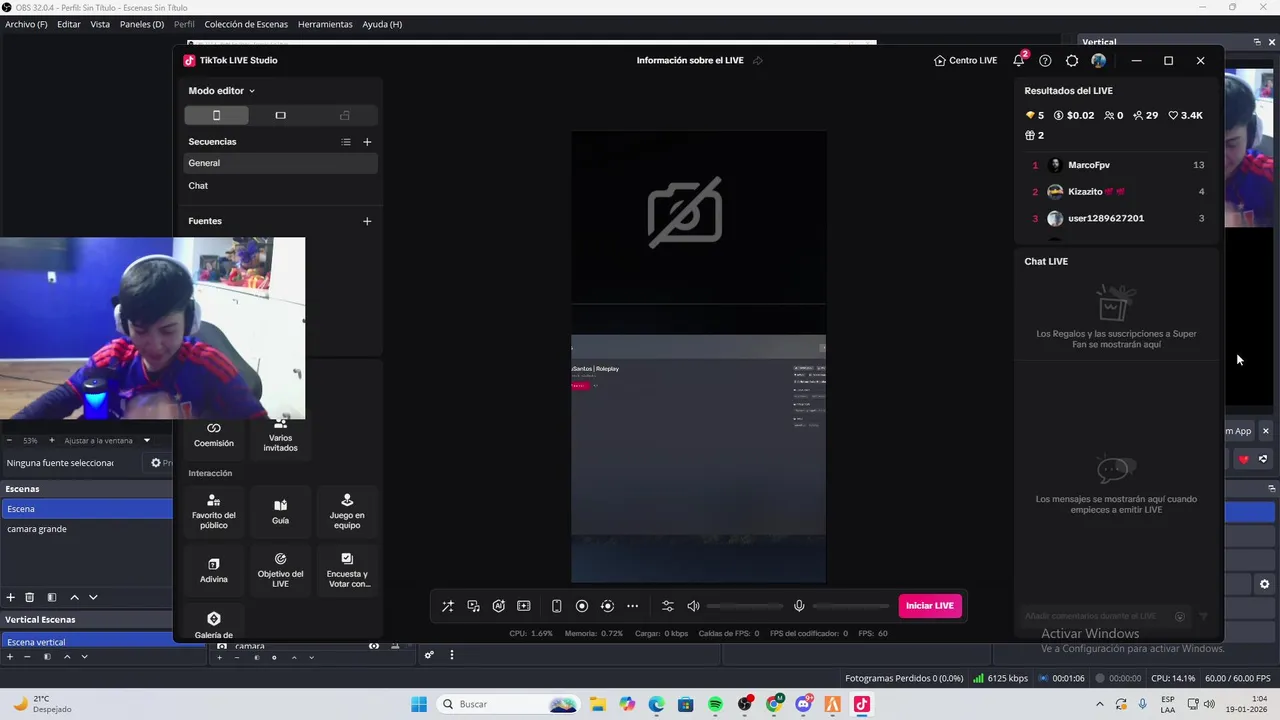The width and height of the screenshot is (1280, 720).
Task: Open the Adivina interaction tool
Action: [x=213, y=570]
